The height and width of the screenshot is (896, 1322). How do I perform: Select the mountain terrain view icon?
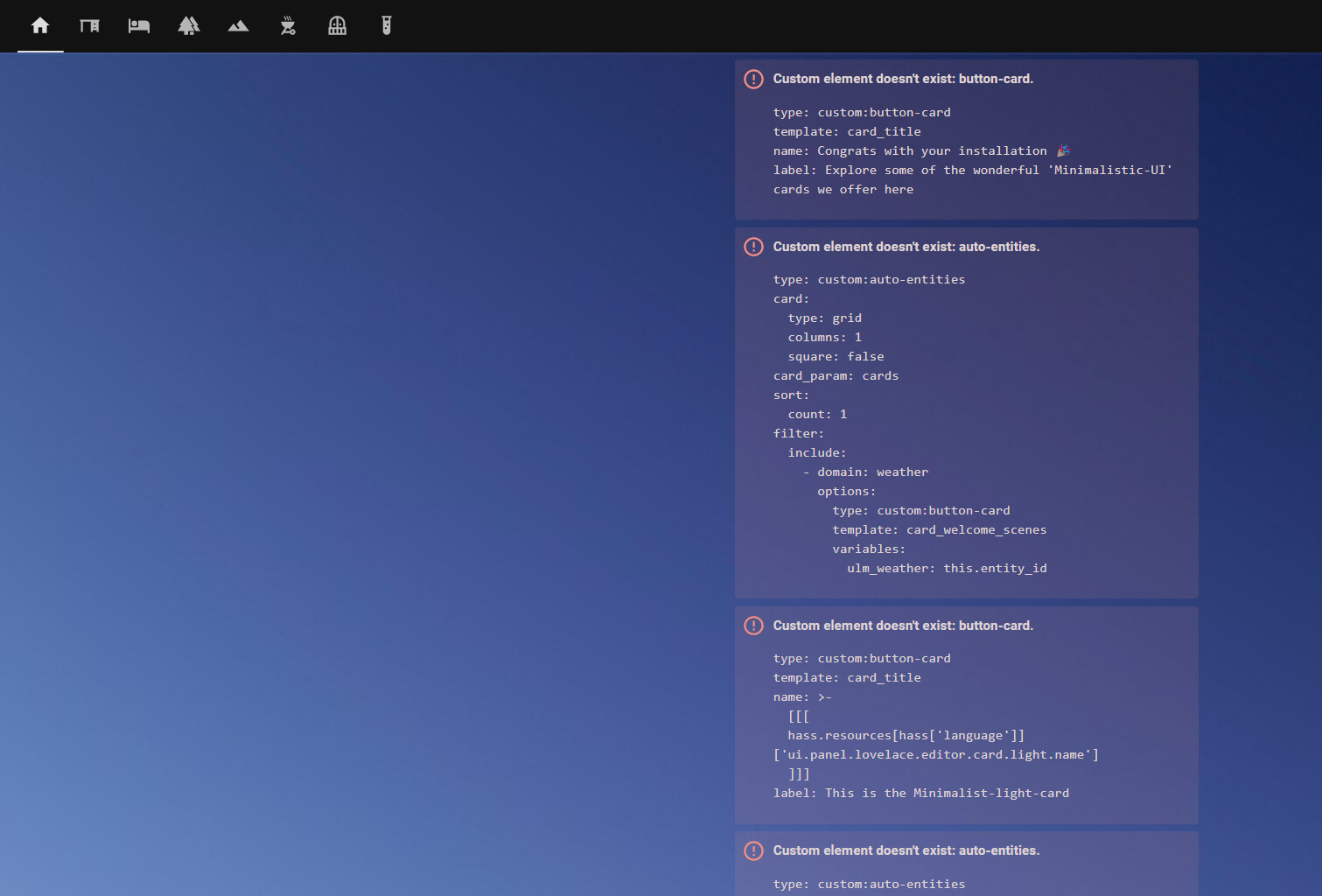click(238, 26)
